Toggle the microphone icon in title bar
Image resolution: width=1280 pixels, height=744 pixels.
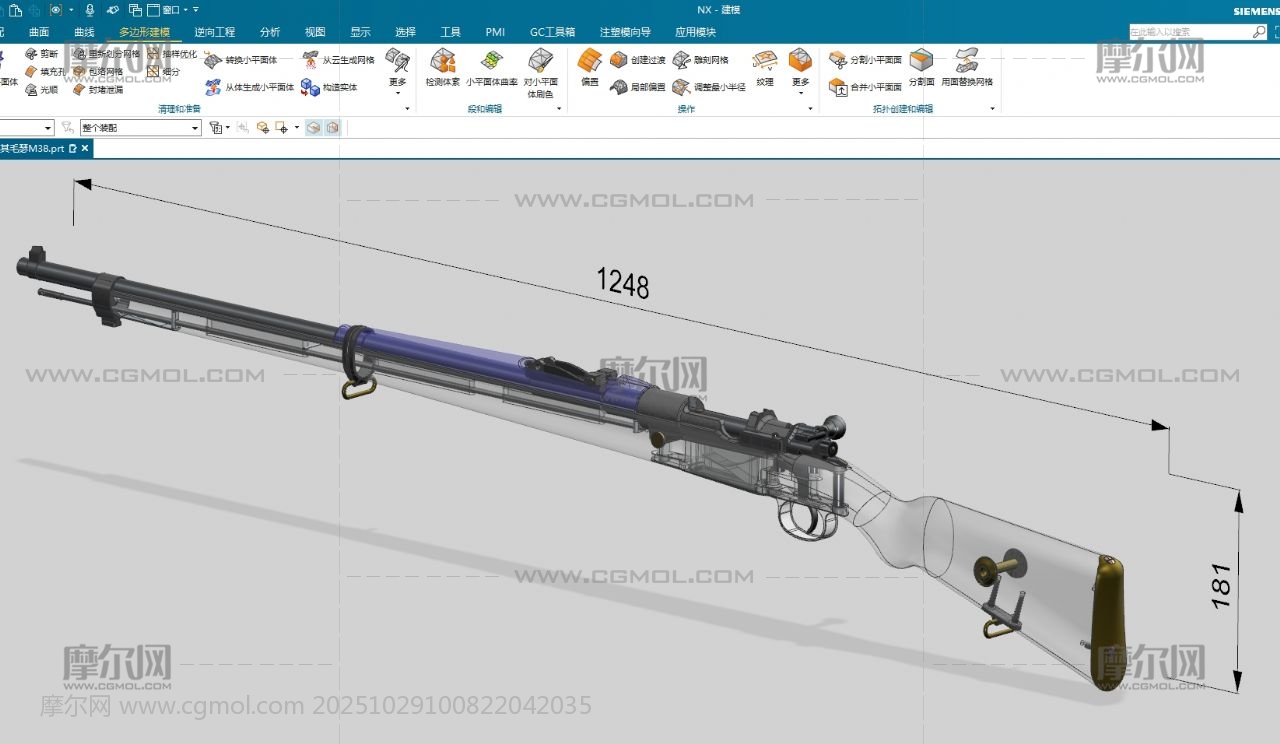pos(90,10)
